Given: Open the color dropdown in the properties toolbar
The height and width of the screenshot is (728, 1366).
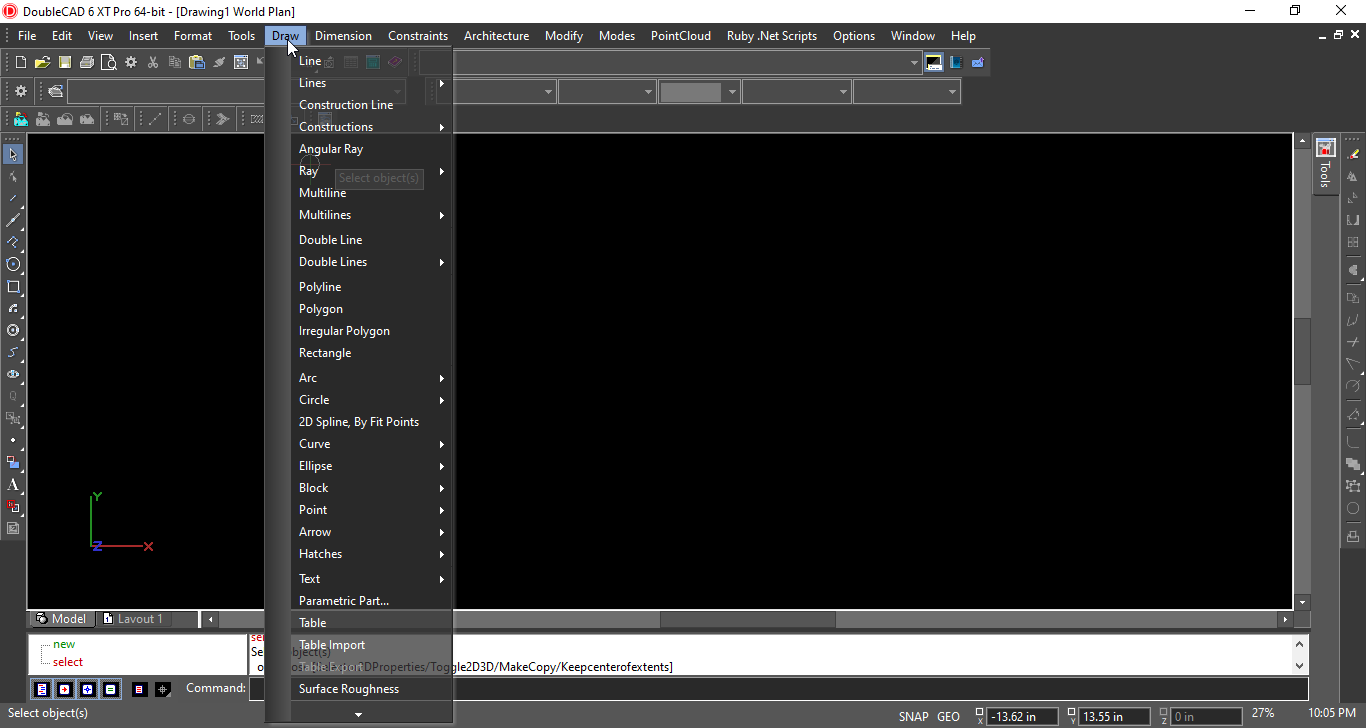Looking at the screenshot, I should click(x=733, y=92).
